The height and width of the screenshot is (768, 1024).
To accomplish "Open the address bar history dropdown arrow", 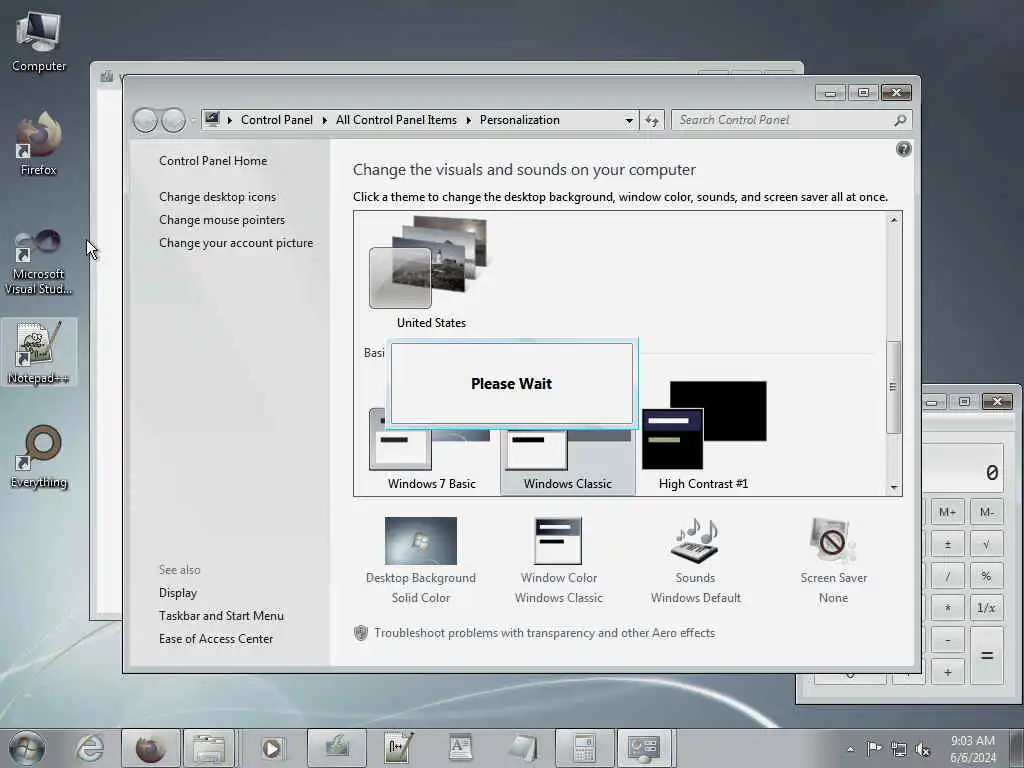I will (x=629, y=120).
